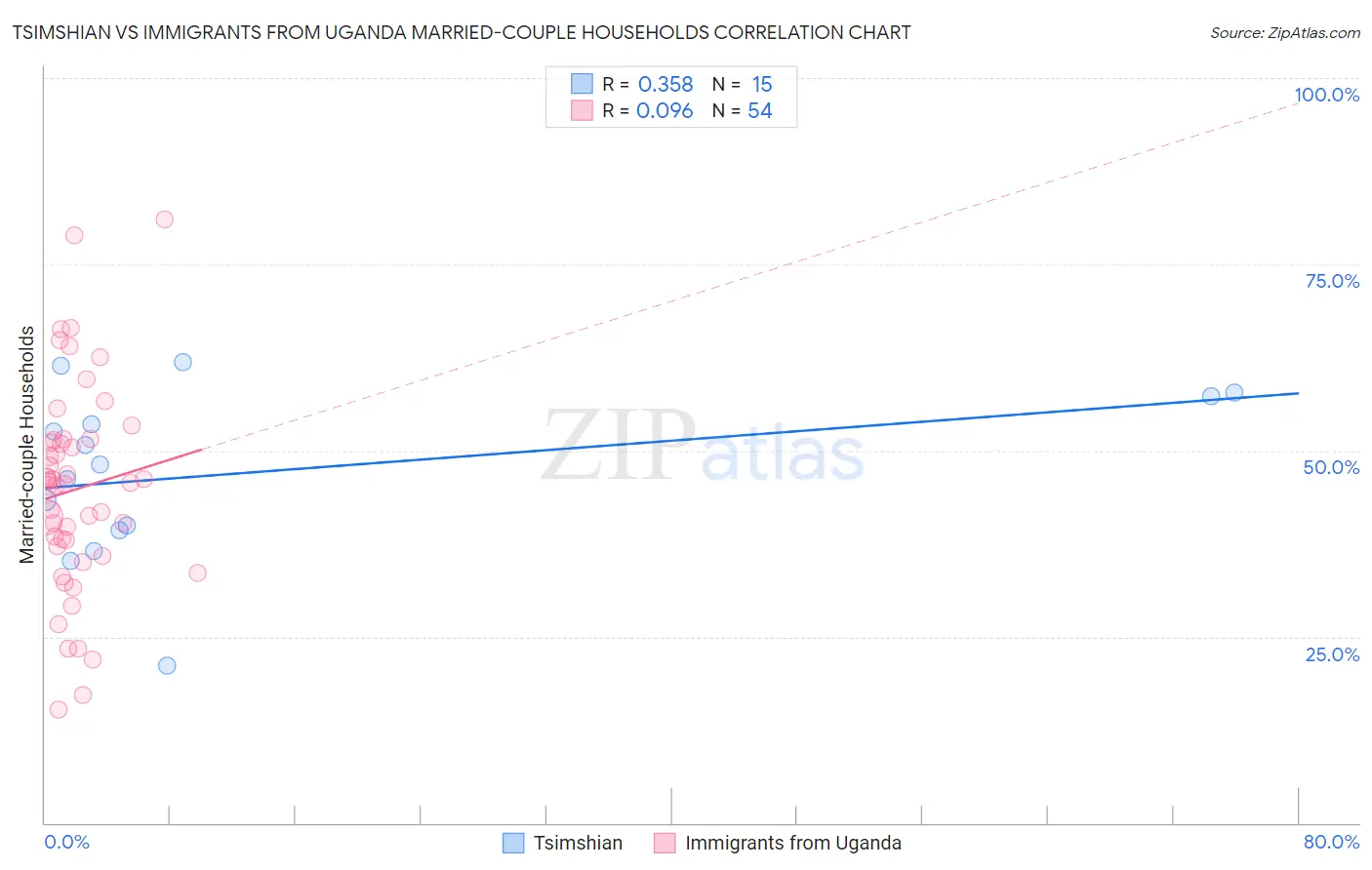Viewport: 1372px width, 870px height.
Task: Toggle the Immigrants from Uganda legend label
Action: click(793, 843)
